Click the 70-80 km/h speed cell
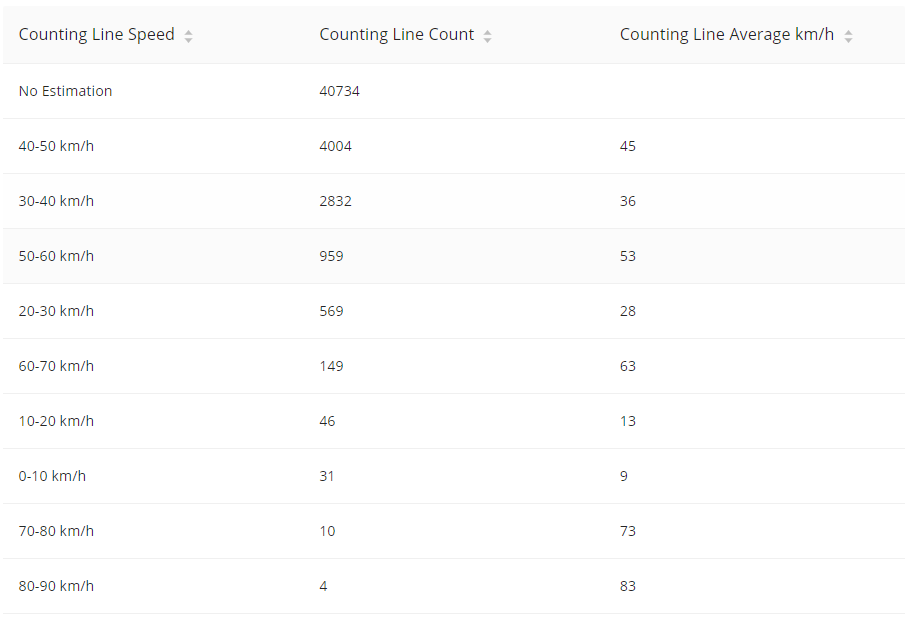Image resolution: width=916 pixels, height=630 pixels. (x=56, y=531)
